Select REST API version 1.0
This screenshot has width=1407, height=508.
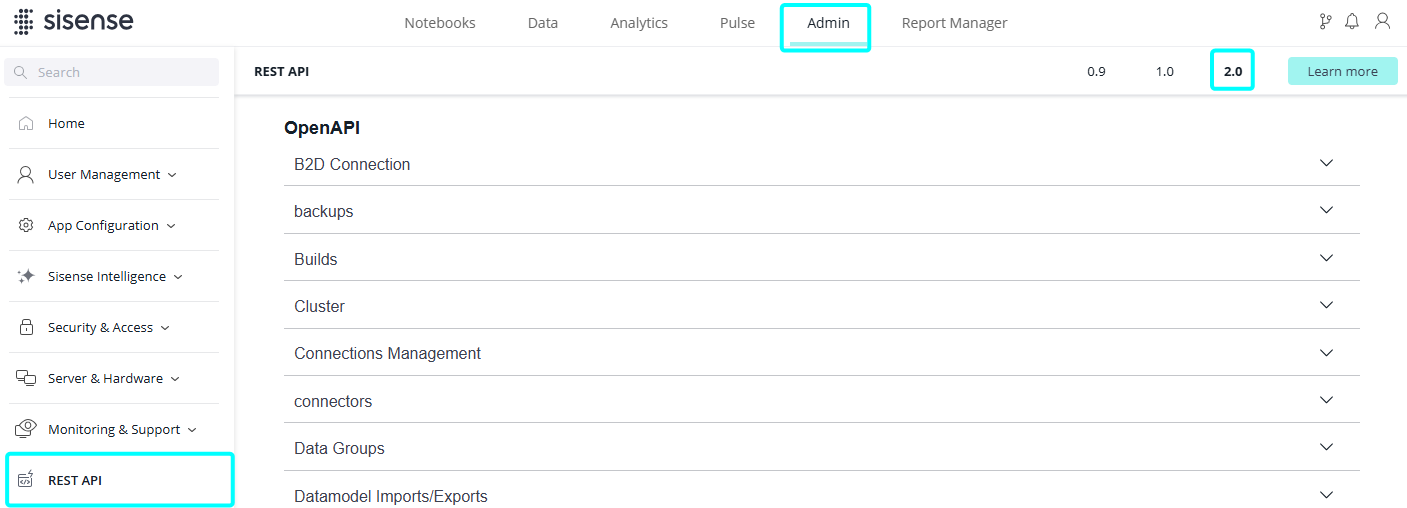pos(1164,72)
